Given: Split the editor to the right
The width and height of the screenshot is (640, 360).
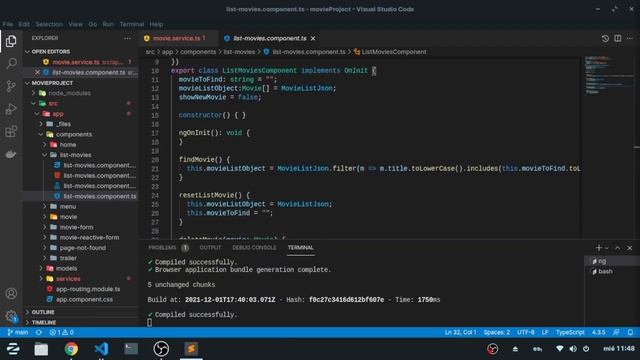Looking at the screenshot, I should tap(618, 38).
